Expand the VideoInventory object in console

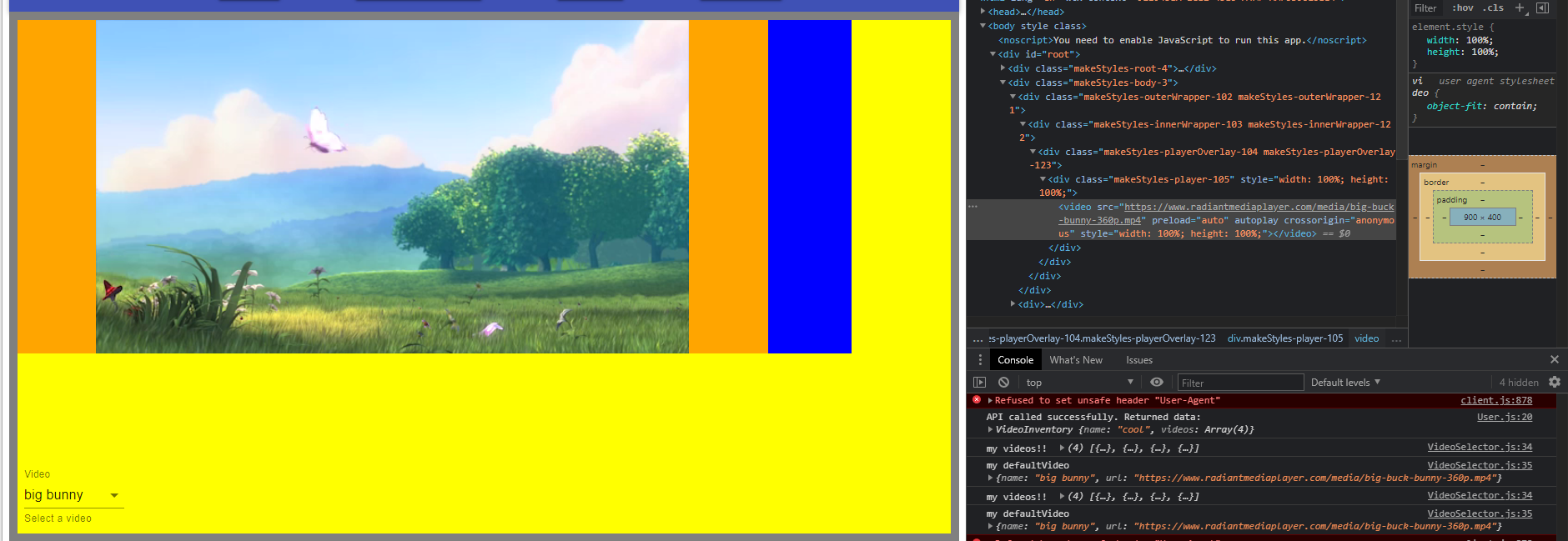(x=990, y=430)
